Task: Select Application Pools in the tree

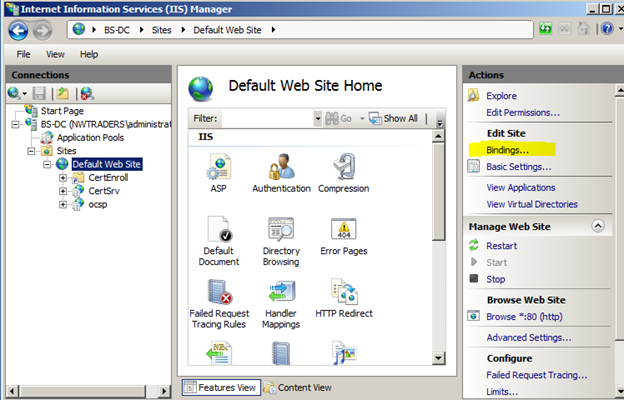Action: (x=90, y=138)
